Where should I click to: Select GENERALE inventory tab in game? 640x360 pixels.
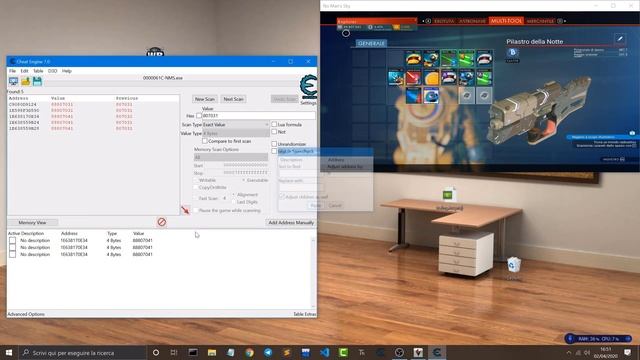[x=371, y=43]
